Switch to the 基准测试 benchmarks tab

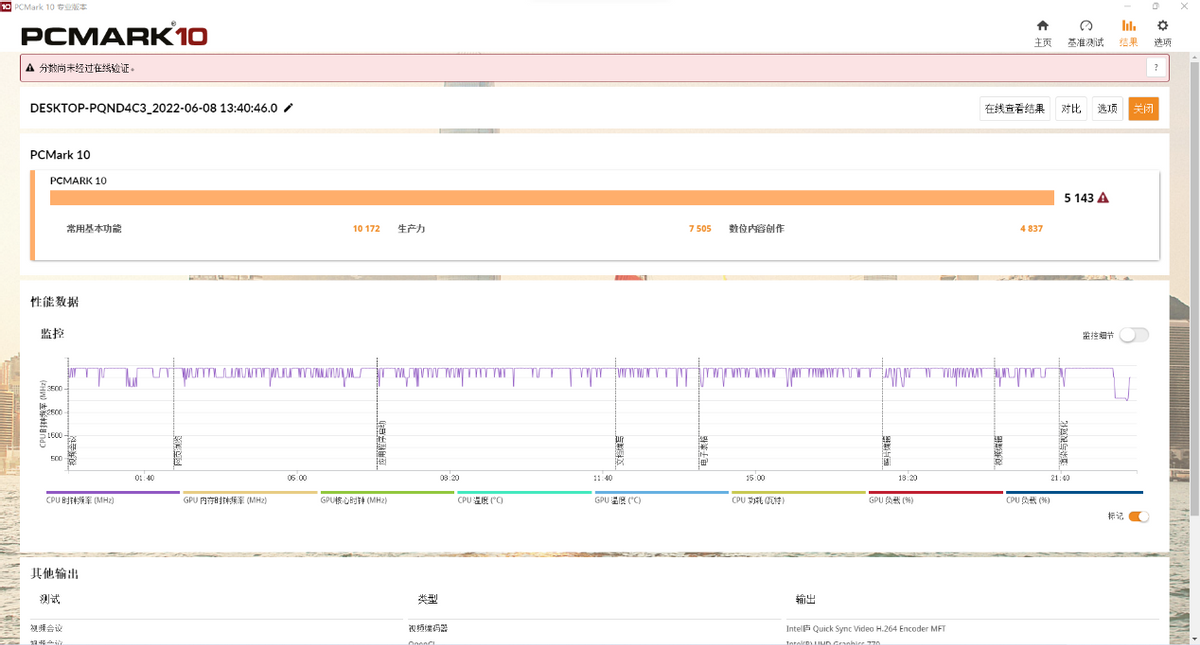[1085, 33]
